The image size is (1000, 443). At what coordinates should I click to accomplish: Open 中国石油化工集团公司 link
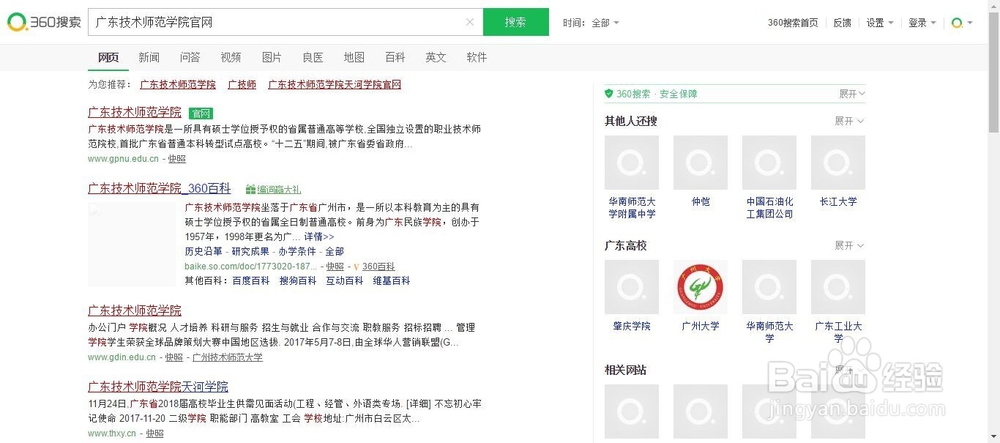tap(769, 208)
